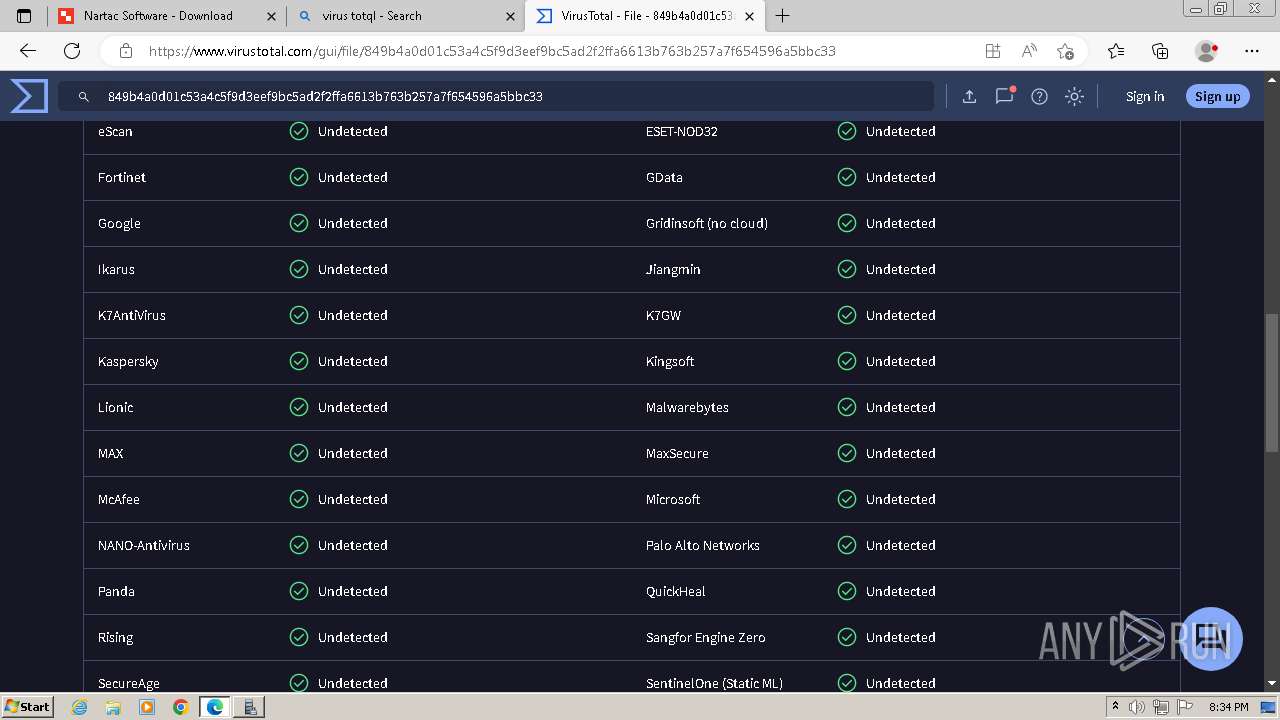Click the search magnifier icon in VirusTotal bar

84,97
